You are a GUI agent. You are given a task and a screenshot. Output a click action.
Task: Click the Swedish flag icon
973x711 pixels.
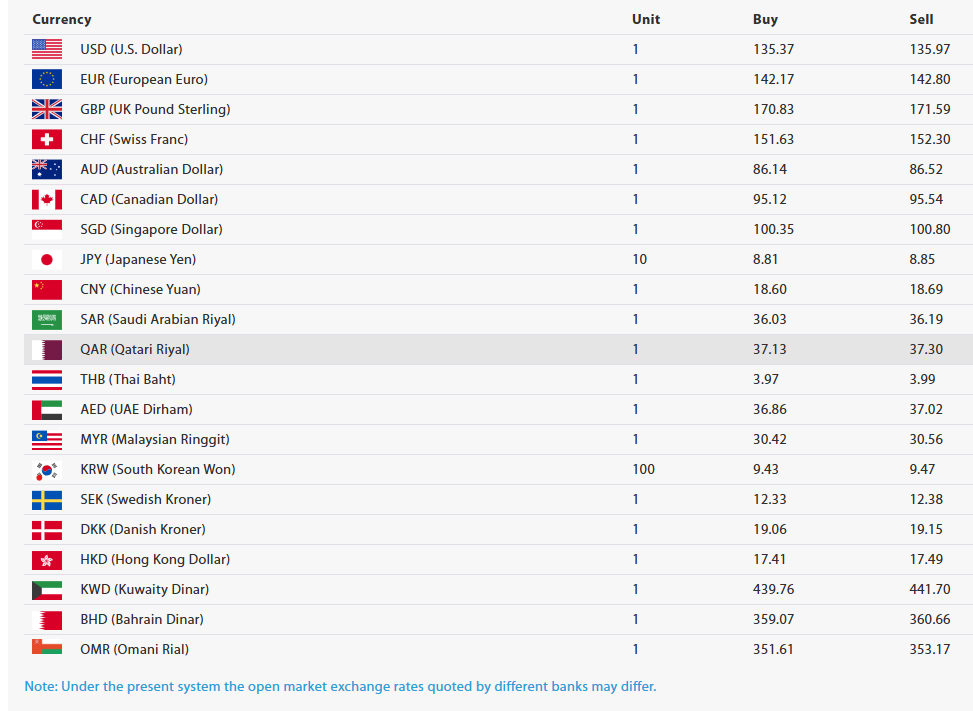coord(47,499)
